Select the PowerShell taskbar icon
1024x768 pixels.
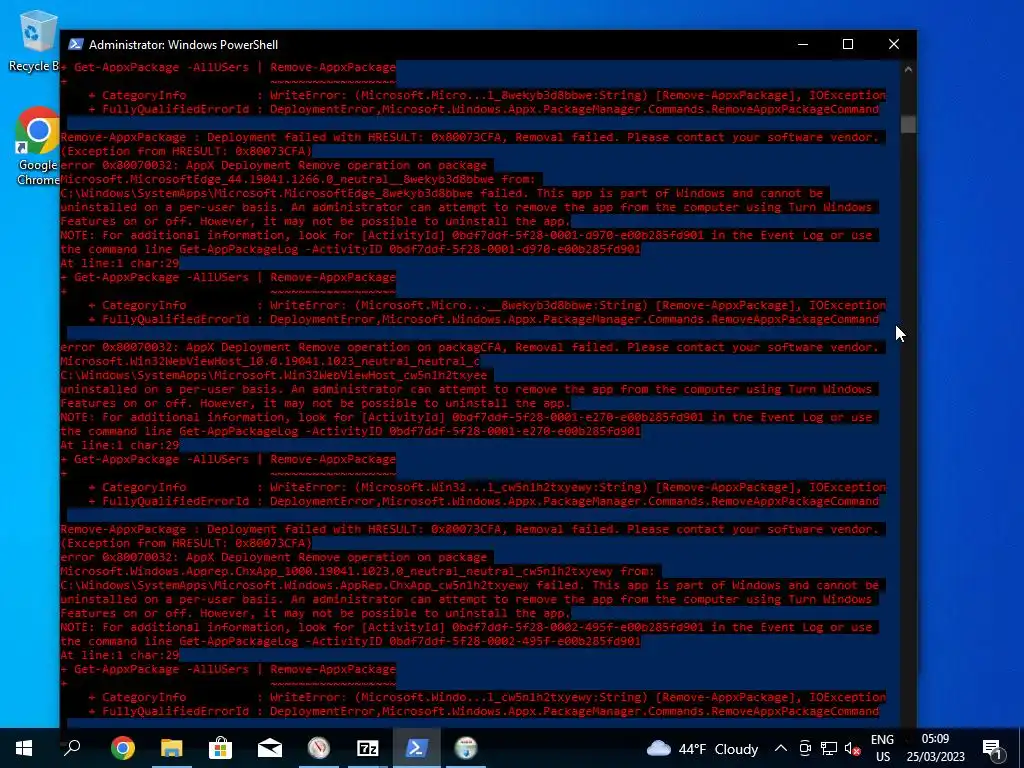pos(417,748)
